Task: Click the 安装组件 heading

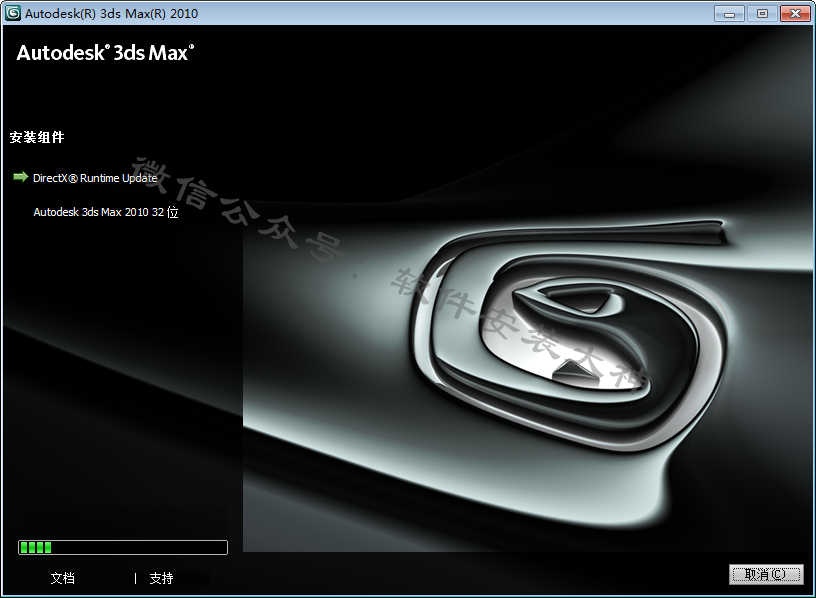Action: [x=37, y=137]
